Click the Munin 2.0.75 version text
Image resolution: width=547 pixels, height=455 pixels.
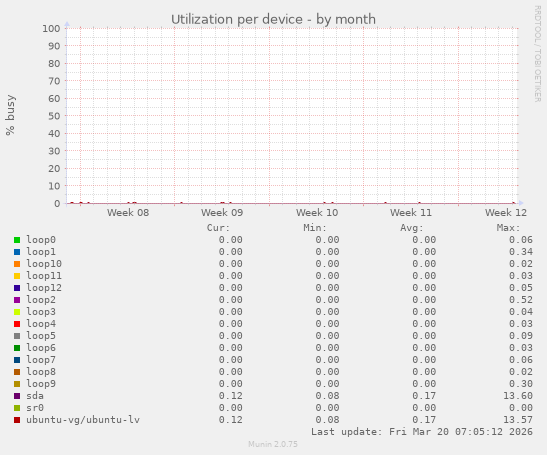[x=273, y=444]
